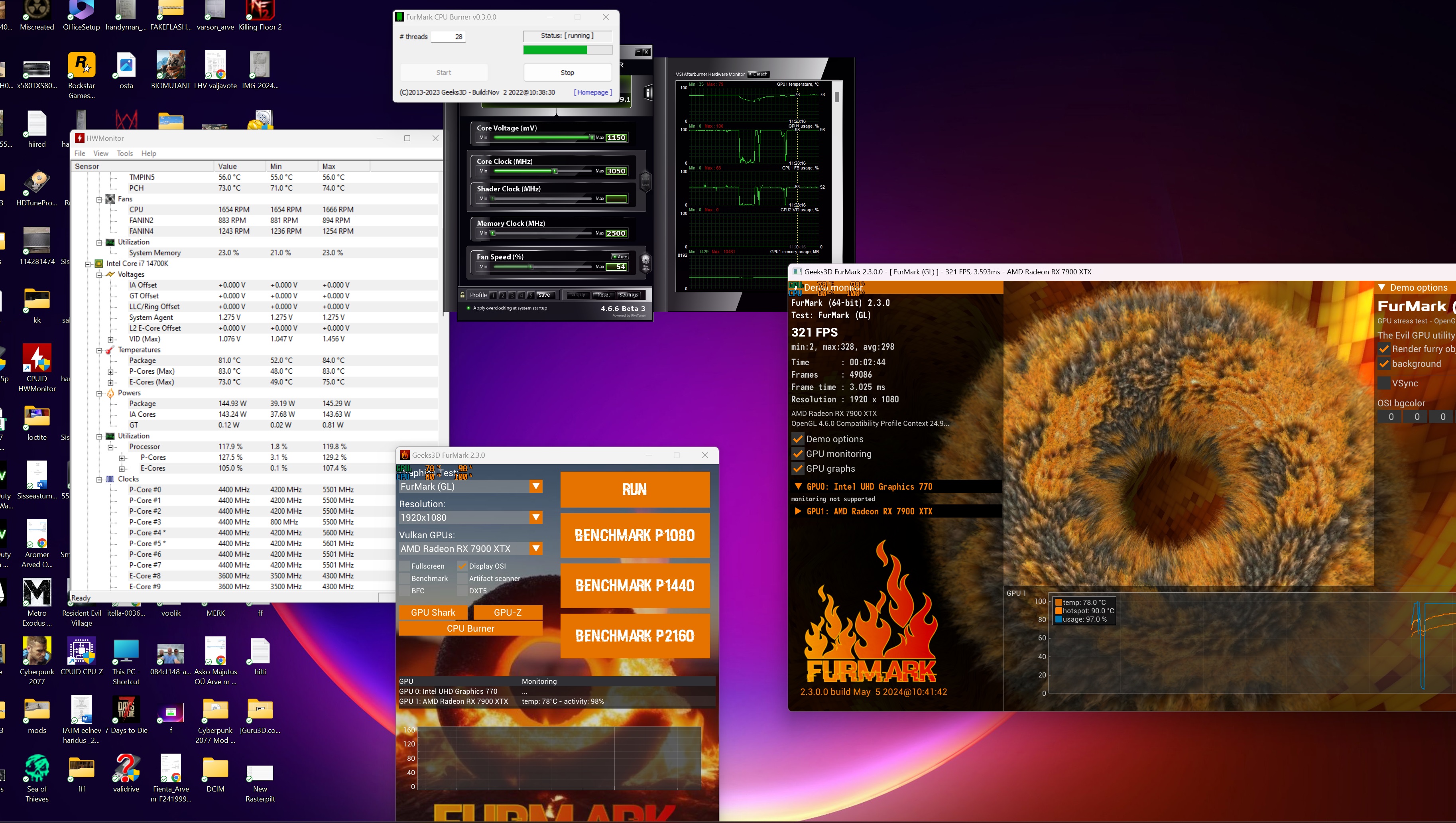Uncheck Display OSI in FurMark launcher
This screenshot has width=1456, height=823.
[x=462, y=566]
